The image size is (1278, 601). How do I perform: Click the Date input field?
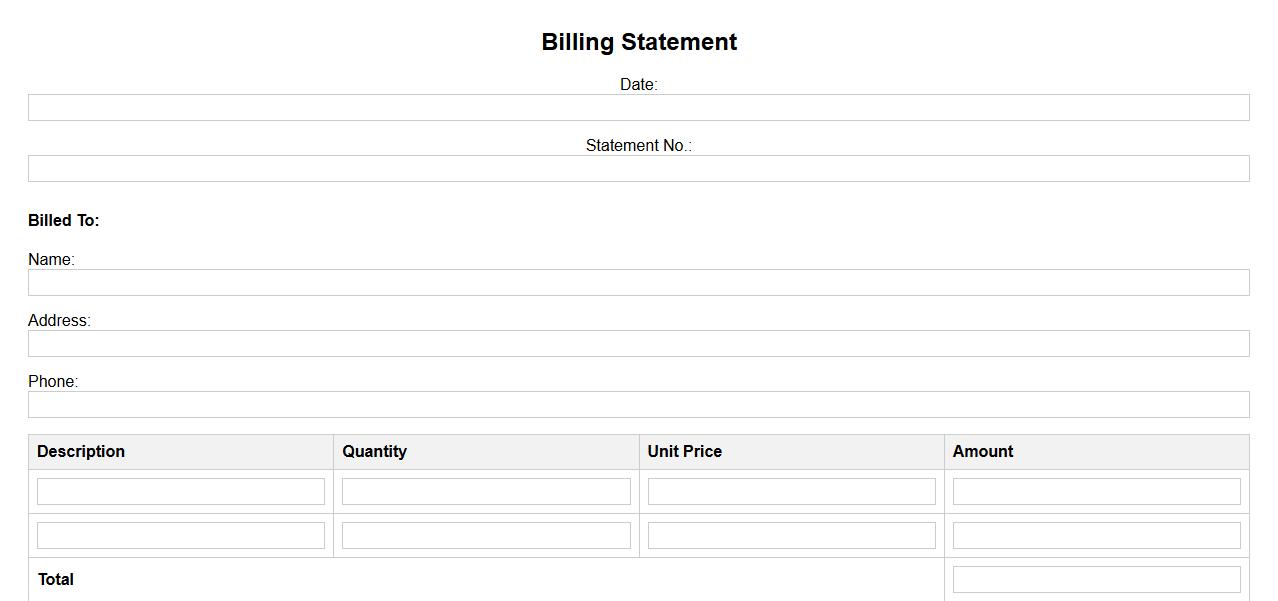pyautogui.click(x=638, y=108)
